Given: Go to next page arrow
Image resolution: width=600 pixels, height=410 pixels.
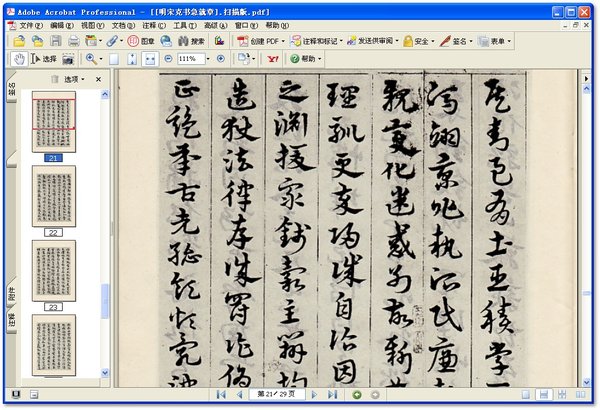Looking at the screenshot, I should pos(314,394).
